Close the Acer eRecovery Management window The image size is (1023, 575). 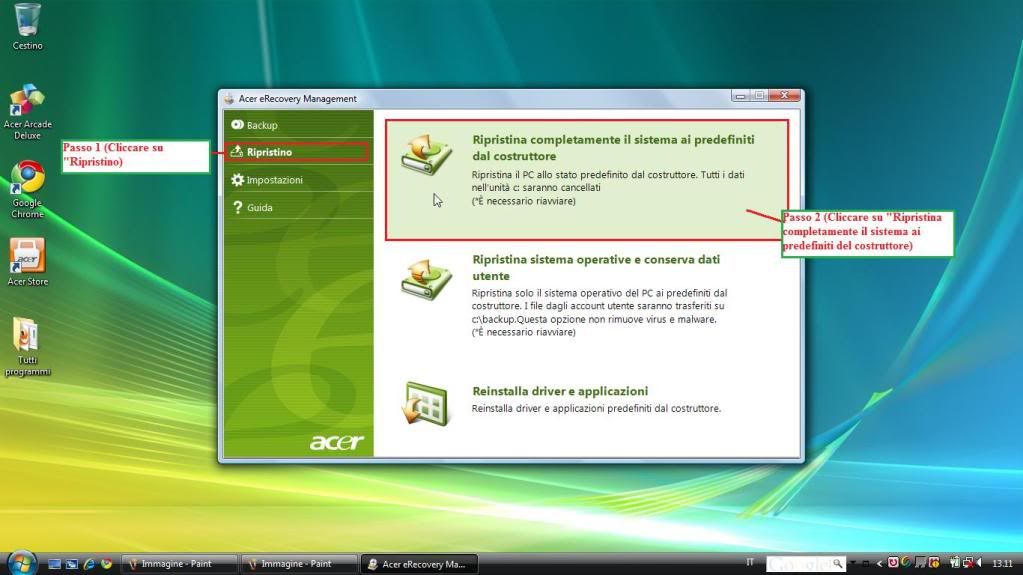click(784, 95)
